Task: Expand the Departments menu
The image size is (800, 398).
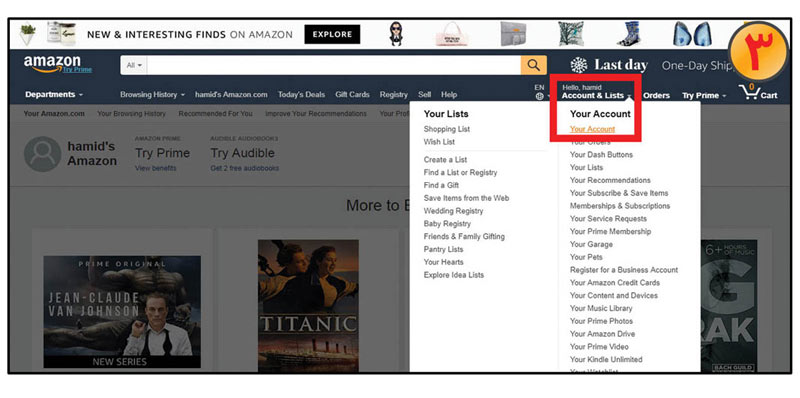Action: coord(54,94)
